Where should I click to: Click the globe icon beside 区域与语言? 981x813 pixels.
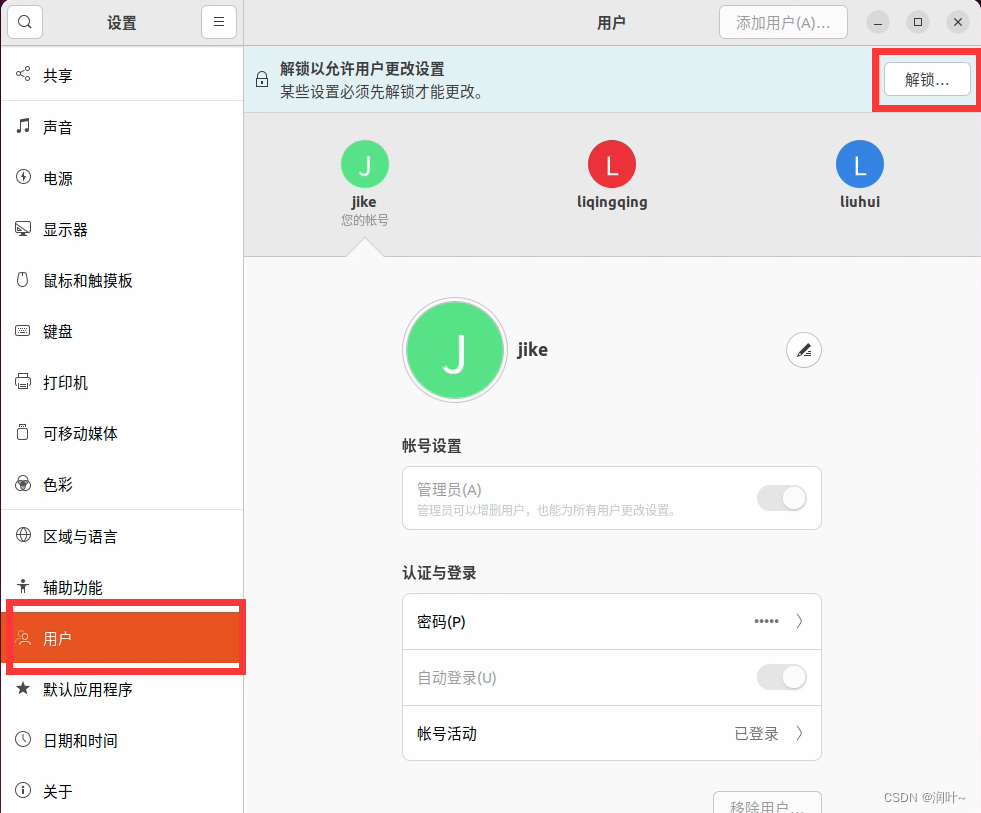[23, 535]
